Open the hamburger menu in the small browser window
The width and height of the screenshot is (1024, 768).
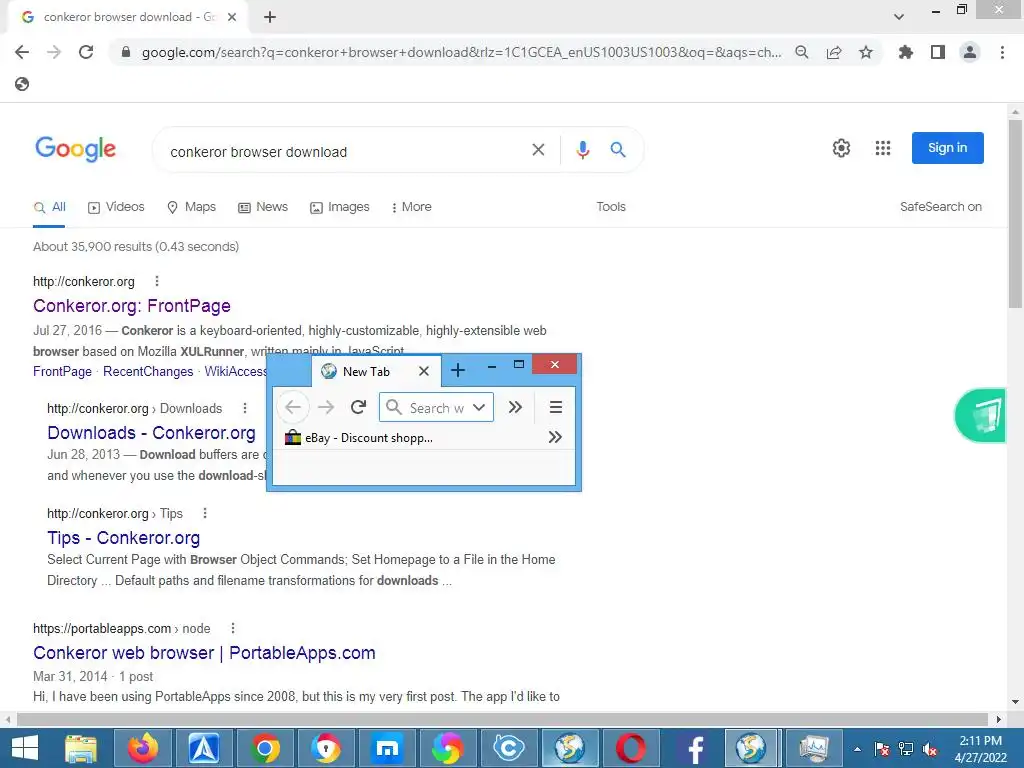coord(556,408)
